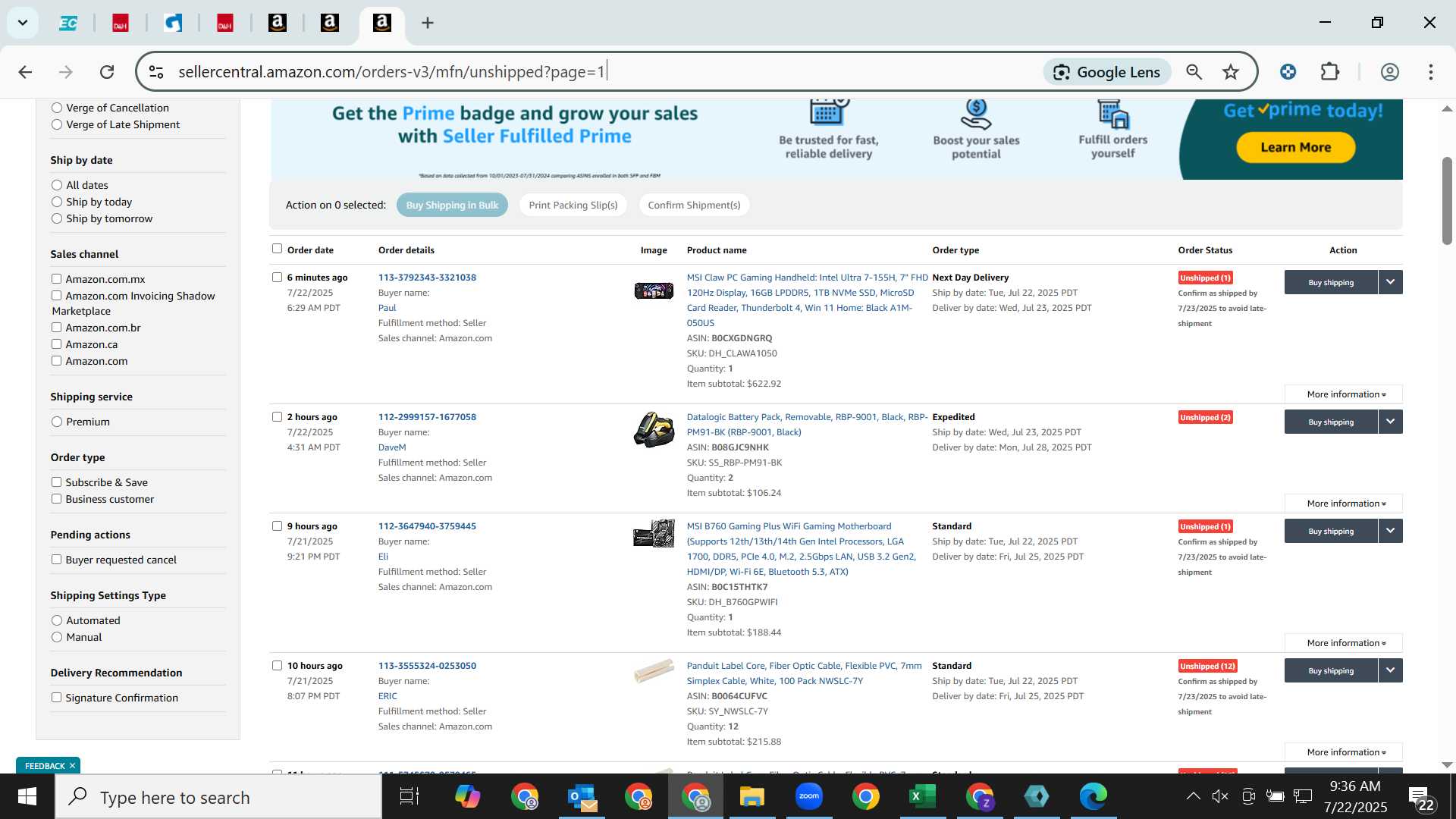This screenshot has width=1456, height=819.
Task: Open a new browser tab
Action: (x=428, y=23)
